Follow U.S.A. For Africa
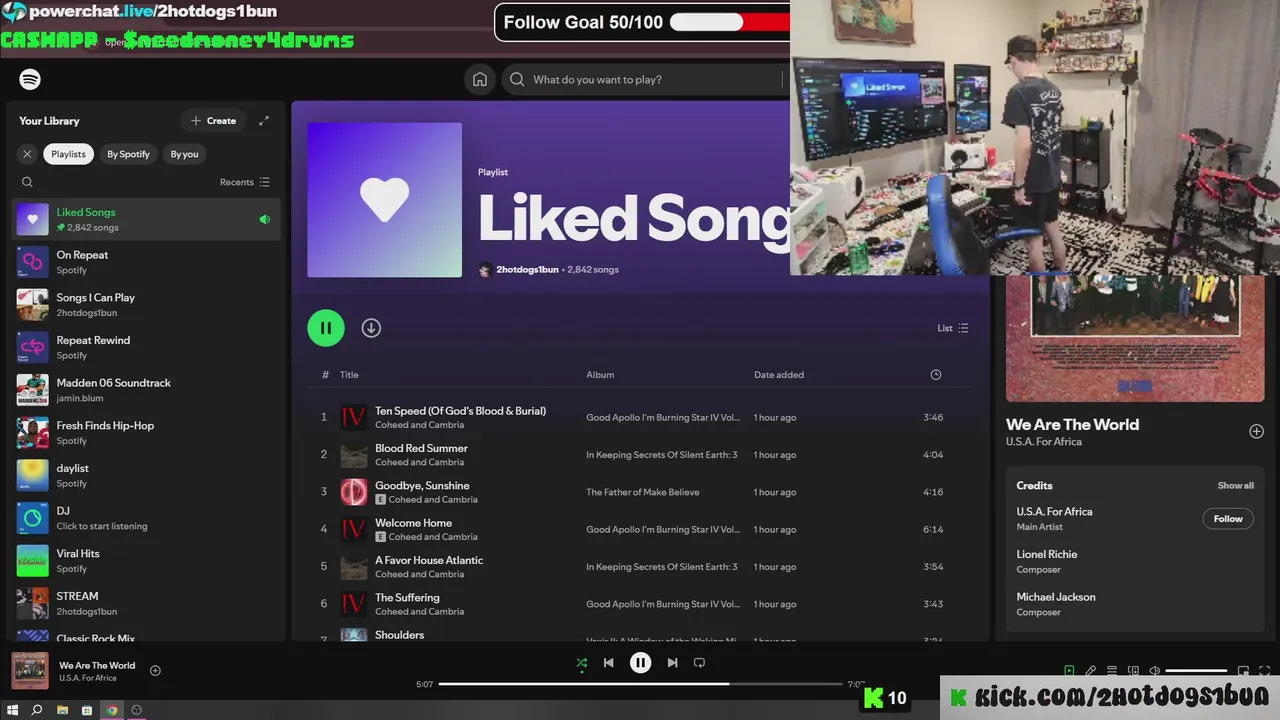This screenshot has width=1280, height=720. click(x=1228, y=519)
